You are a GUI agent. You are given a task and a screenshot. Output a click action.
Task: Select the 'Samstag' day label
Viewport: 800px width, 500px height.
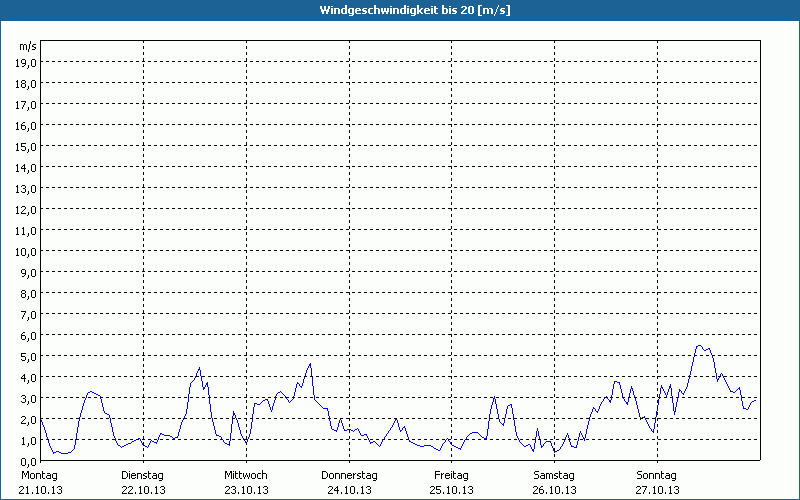click(x=554, y=476)
